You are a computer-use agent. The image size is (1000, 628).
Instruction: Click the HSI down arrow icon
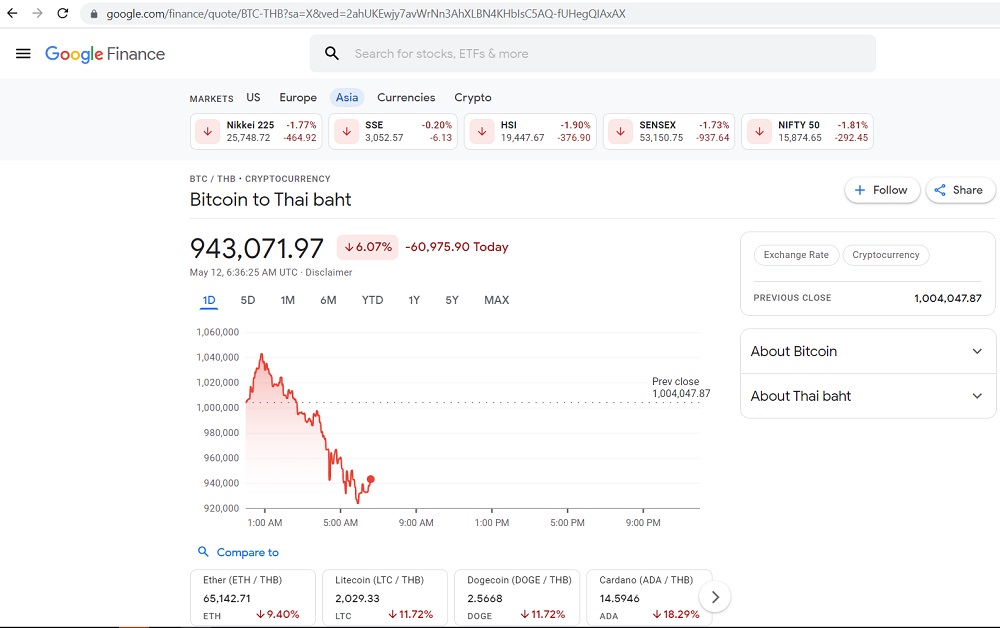point(482,131)
